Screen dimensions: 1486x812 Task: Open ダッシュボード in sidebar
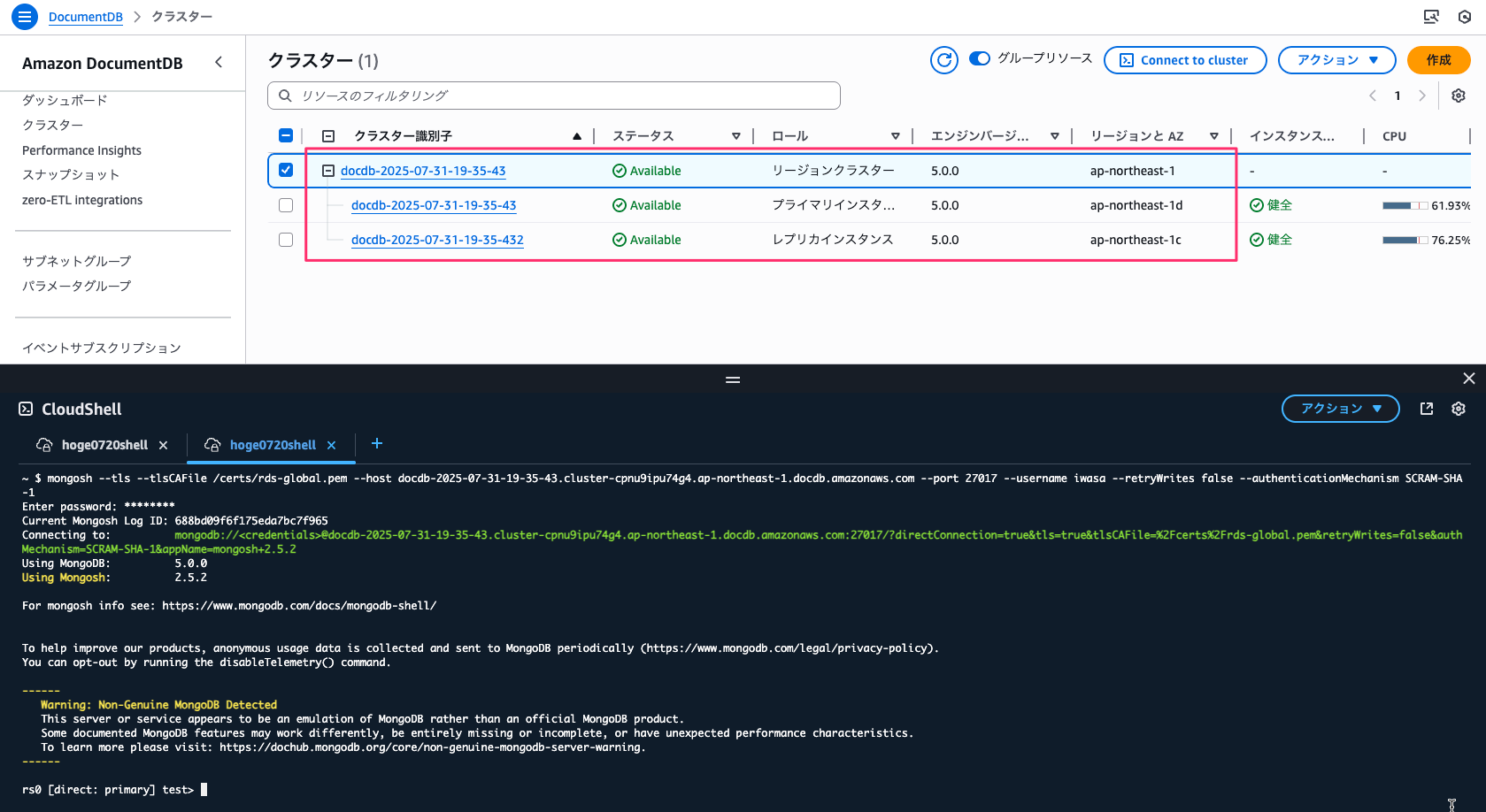tap(65, 100)
